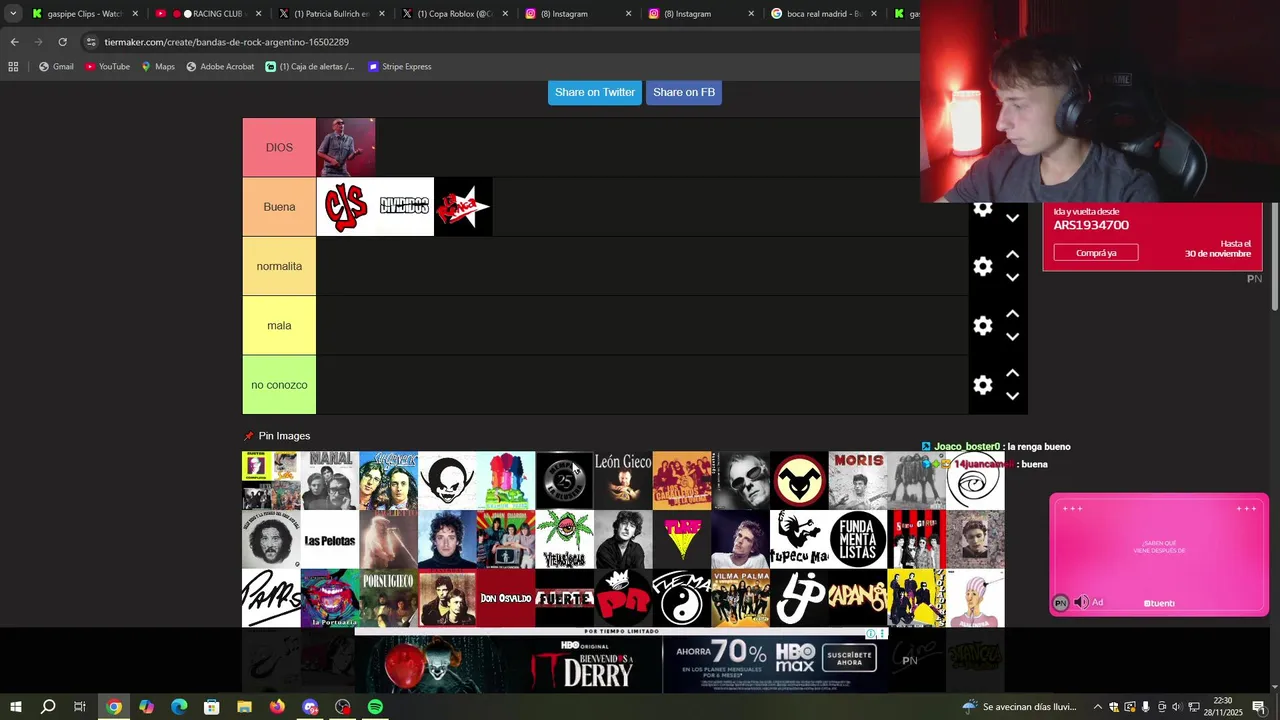Pick the CJS logo in Buena tier
Image resolution: width=1280 pixels, height=720 pixels.
point(346,207)
